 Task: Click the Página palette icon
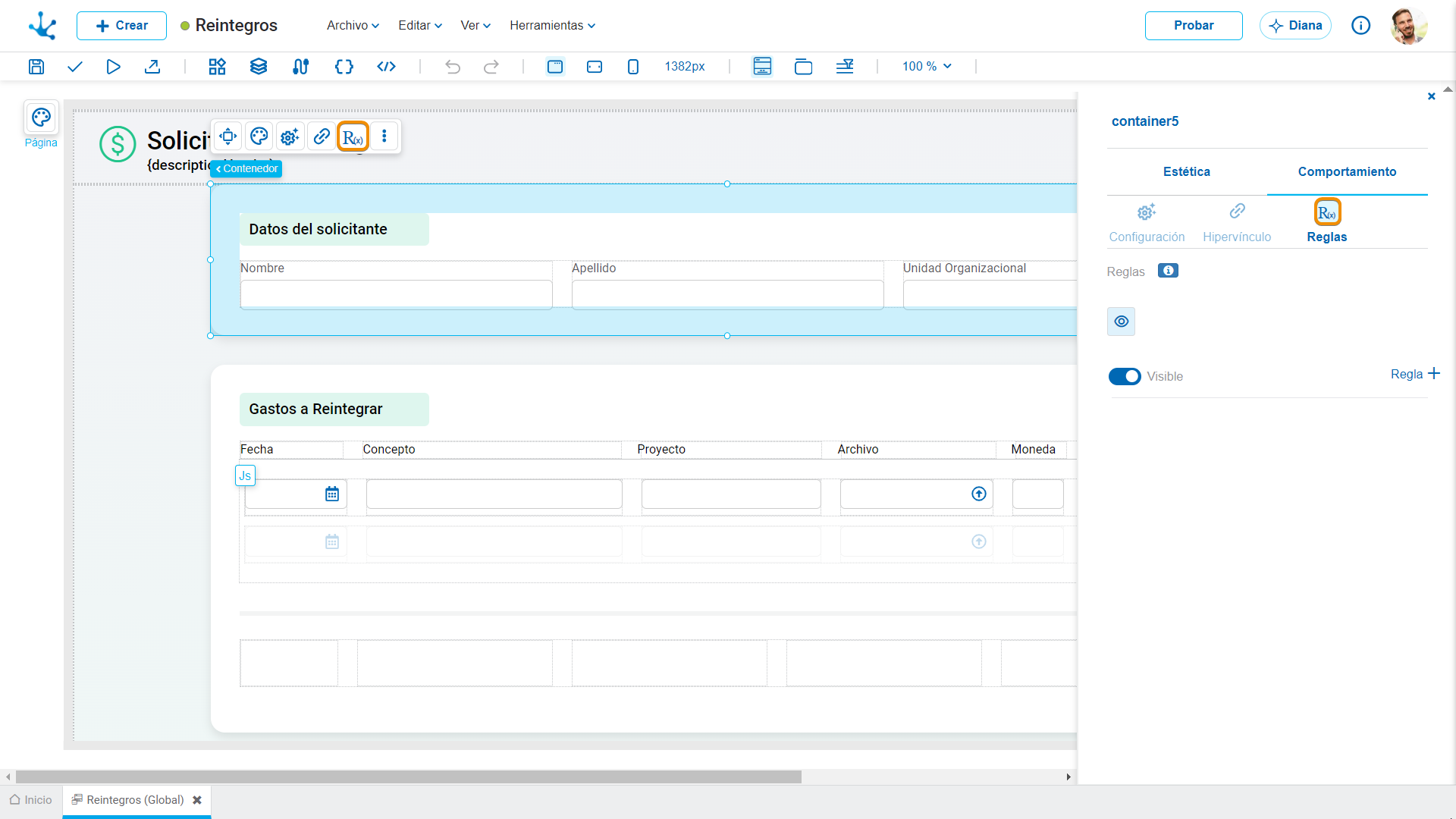(41, 118)
